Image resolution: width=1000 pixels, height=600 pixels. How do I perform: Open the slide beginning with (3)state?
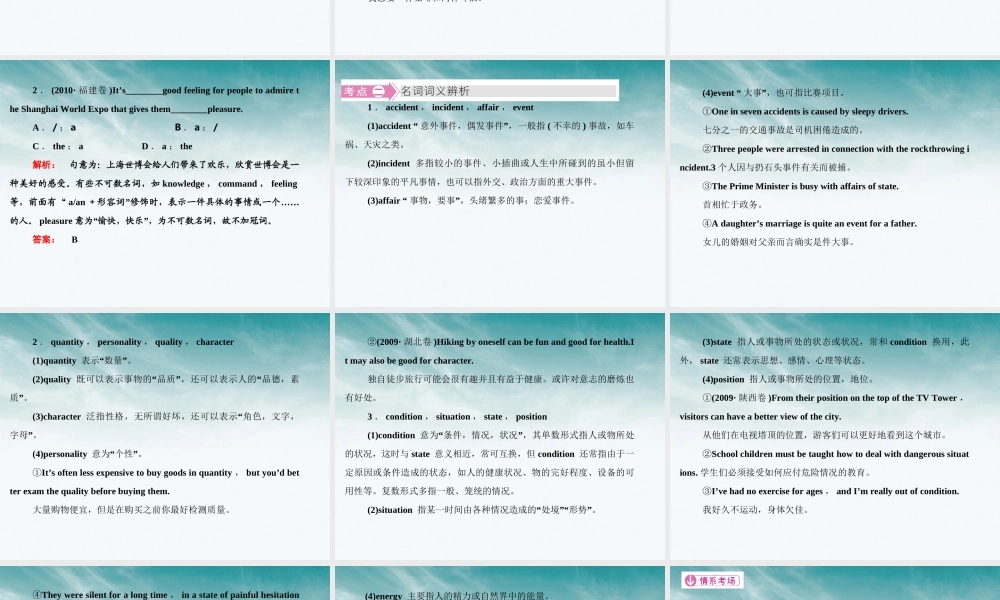point(835,436)
